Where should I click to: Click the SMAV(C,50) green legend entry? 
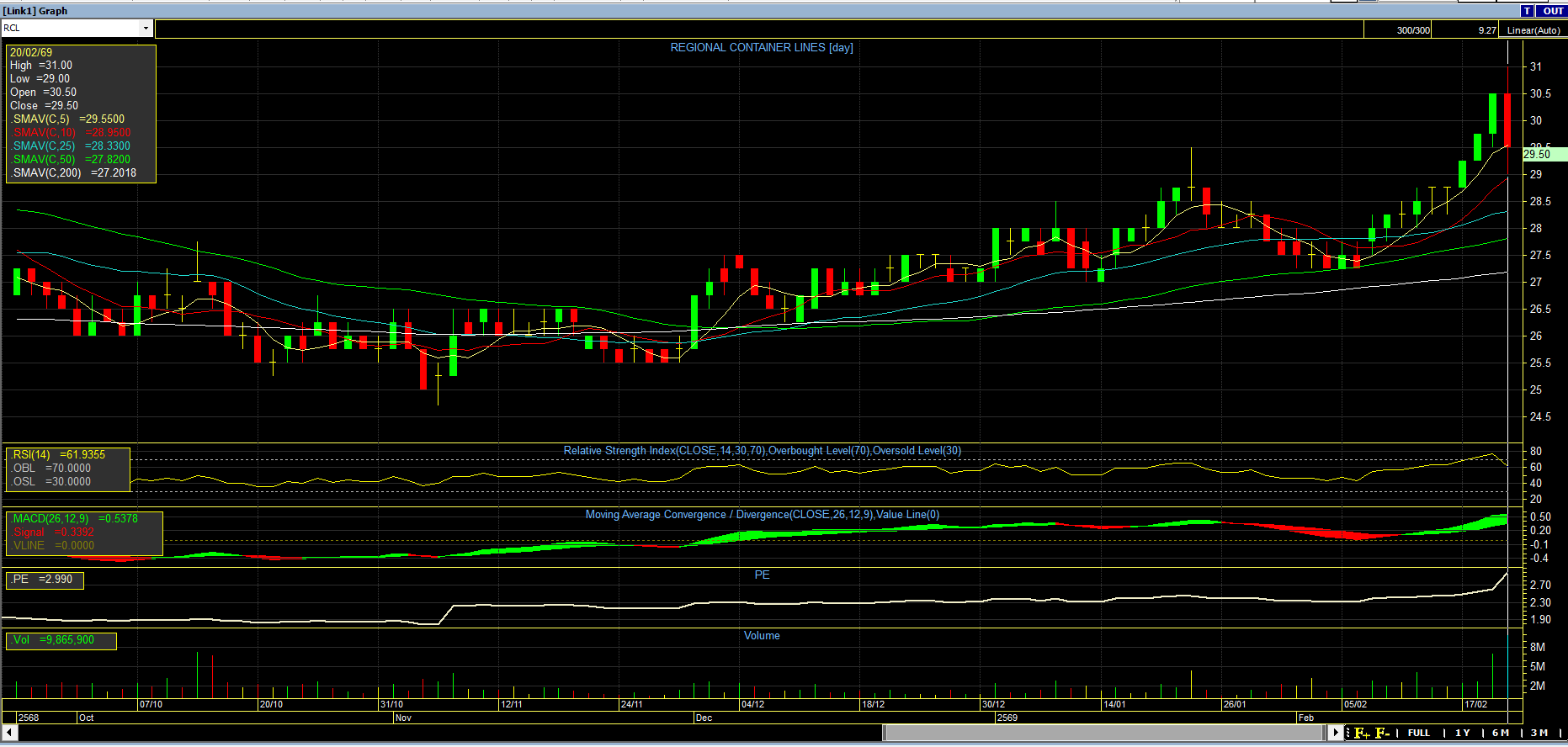71,160
